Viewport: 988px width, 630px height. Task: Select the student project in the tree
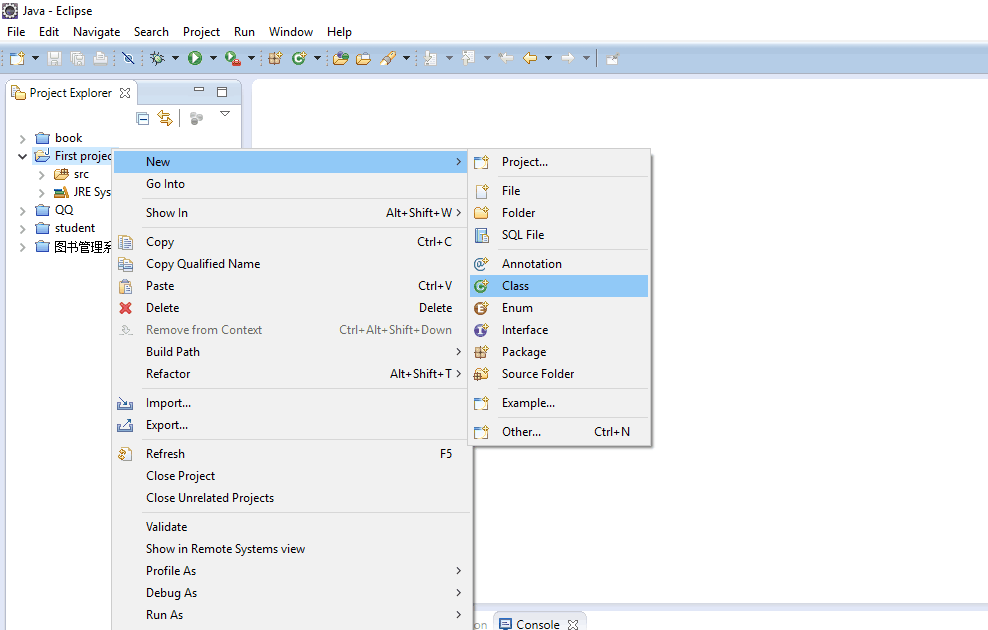click(x=75, y=228)
